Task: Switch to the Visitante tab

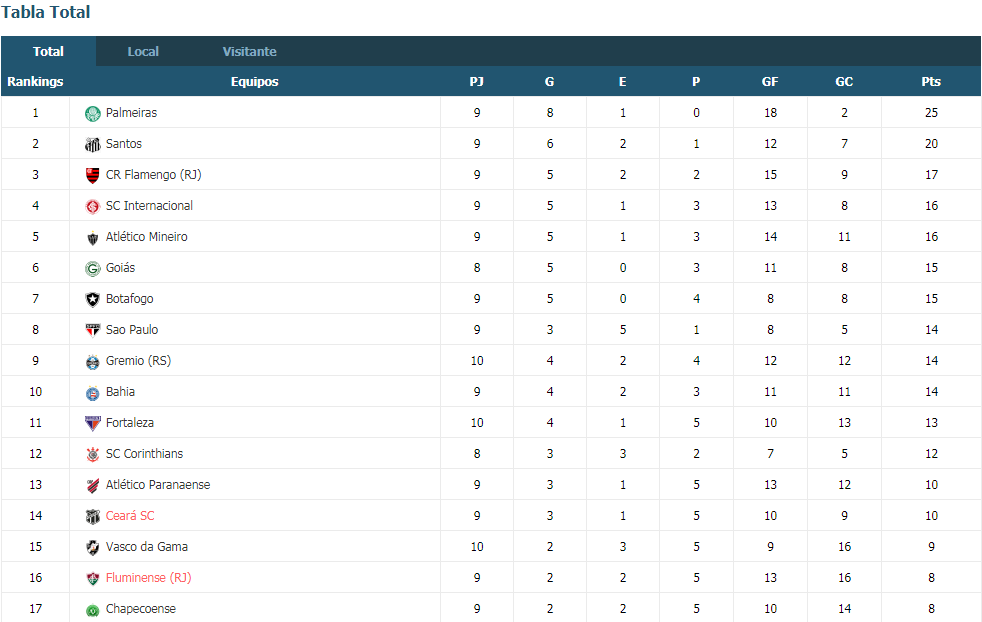Action: coord(249,51)
